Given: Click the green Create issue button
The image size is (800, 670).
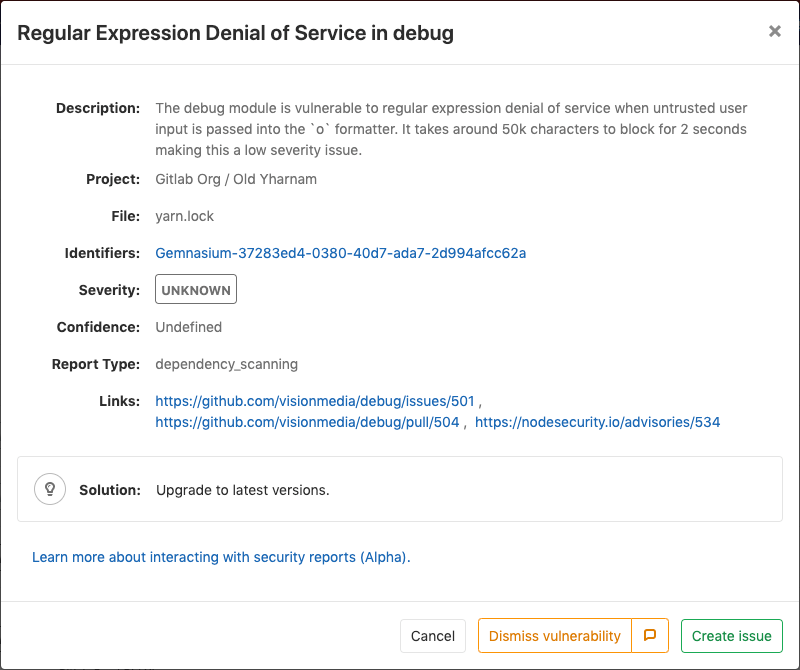Looking at the screenshot, I should click(731, 636).
